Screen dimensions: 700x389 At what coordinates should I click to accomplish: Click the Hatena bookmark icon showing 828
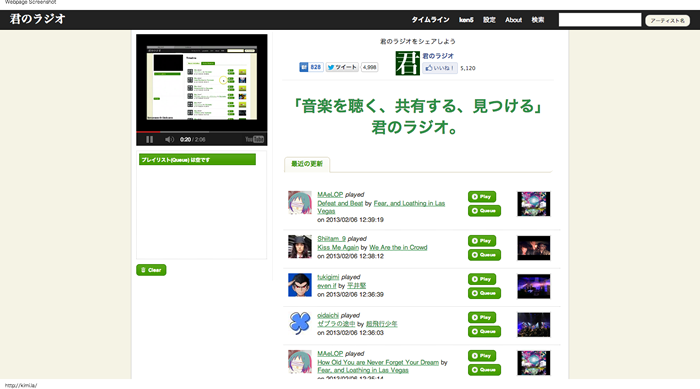pyautogui.click(x=311, y=67)
